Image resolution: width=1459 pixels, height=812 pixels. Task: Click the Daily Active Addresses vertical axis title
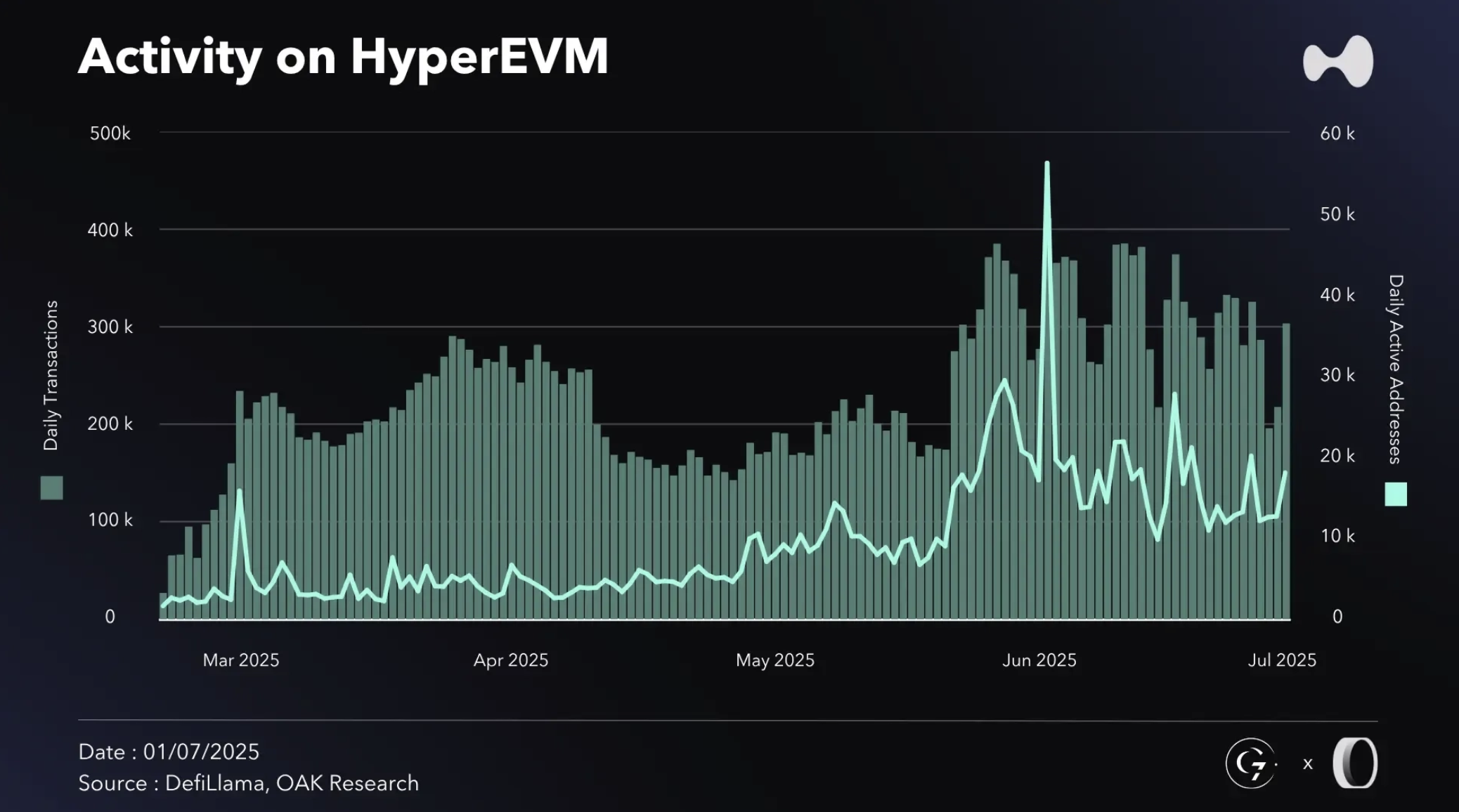click(1396, 369)
